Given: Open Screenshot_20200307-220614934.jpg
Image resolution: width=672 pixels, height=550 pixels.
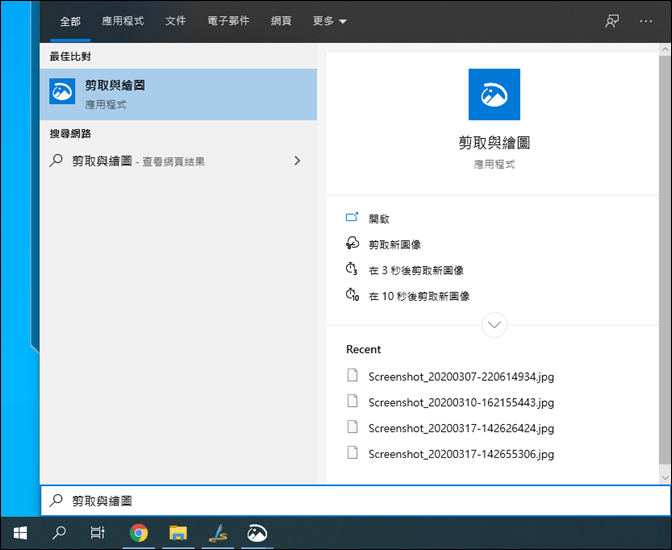Looking at the screenshot, I should pyautogui.click(x=461, y=377).
